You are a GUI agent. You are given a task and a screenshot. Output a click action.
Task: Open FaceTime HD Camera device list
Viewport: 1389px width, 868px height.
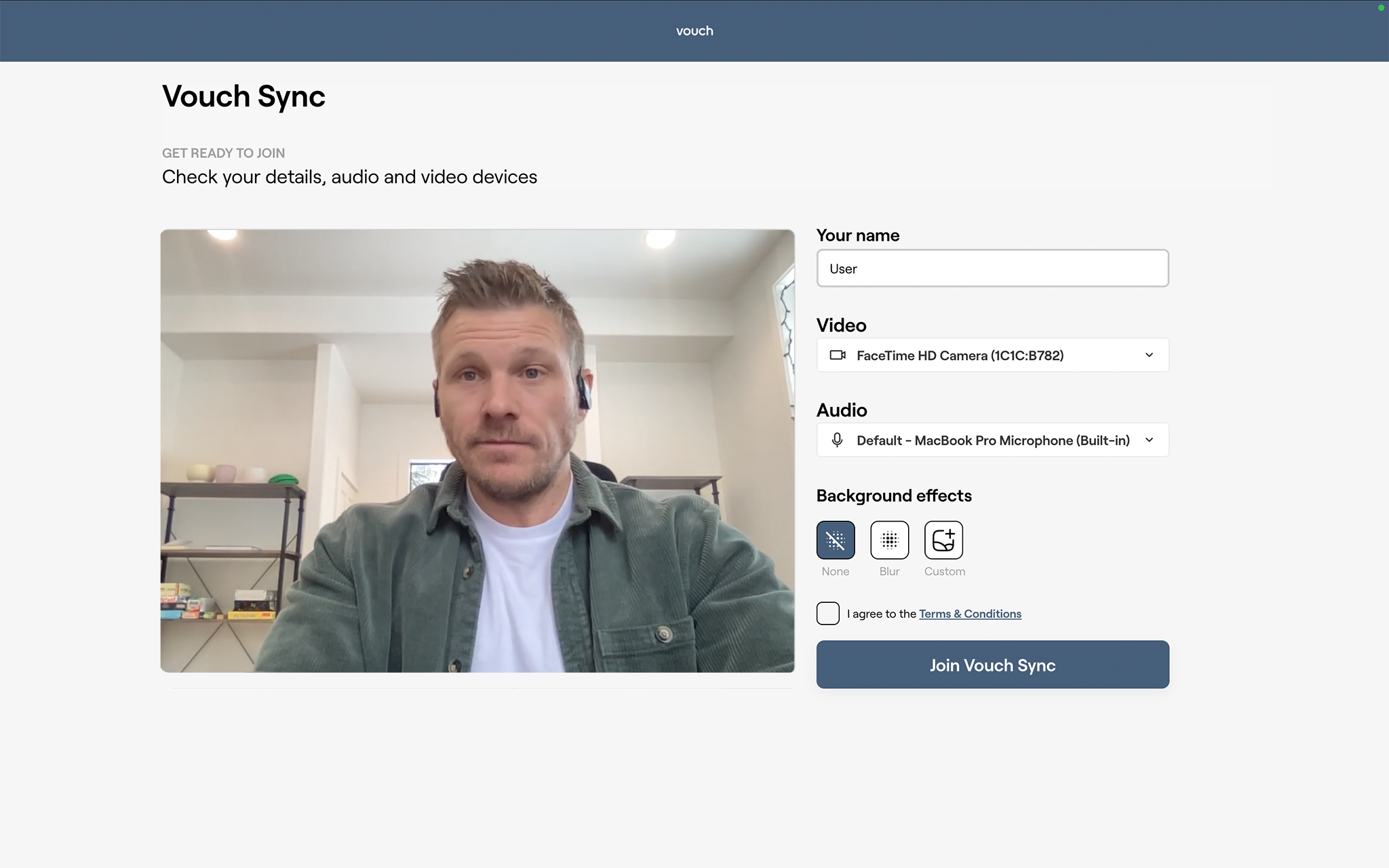click(993, 355)
